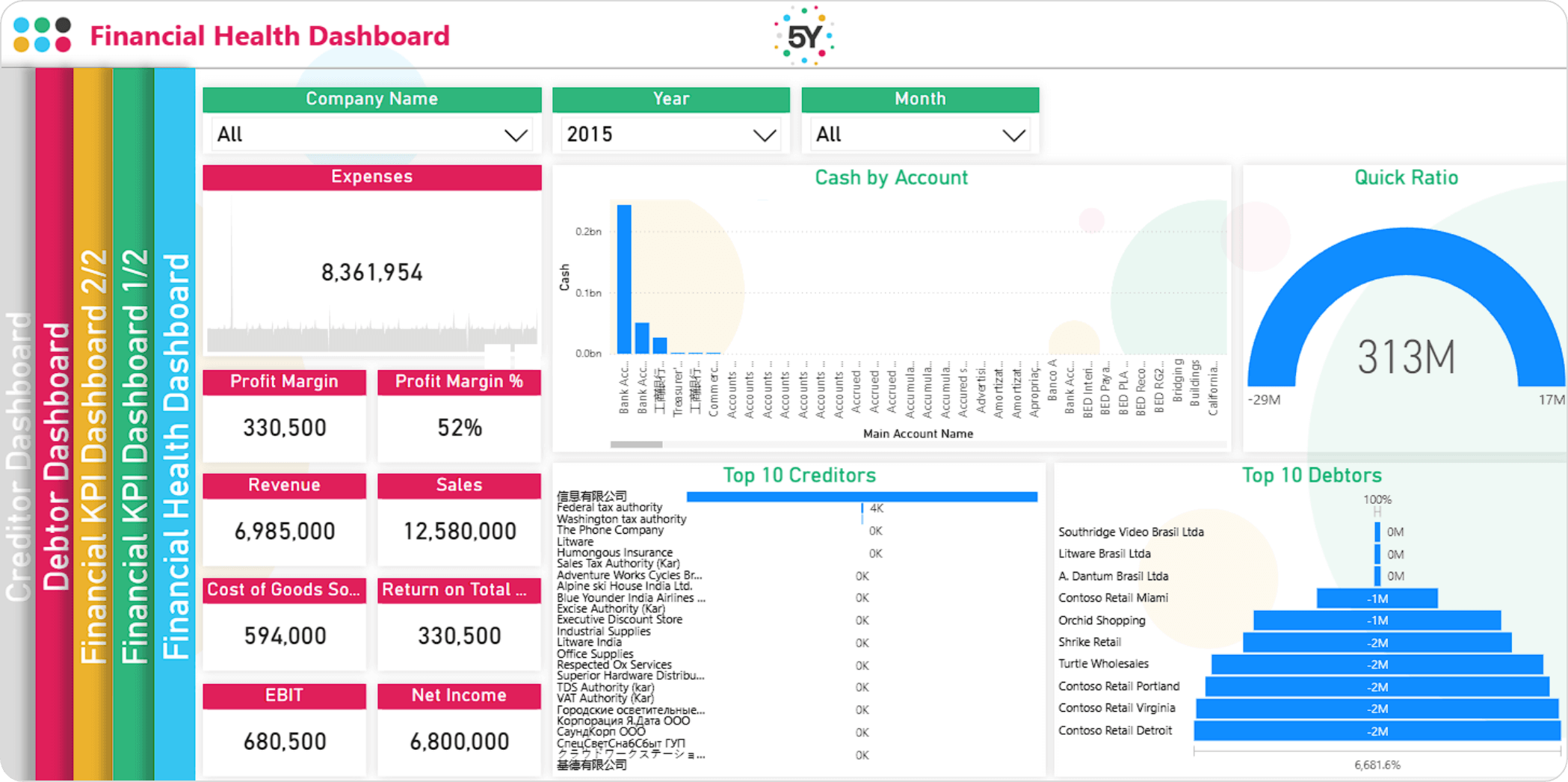
Task: Select Industrial Supplies creditor
Action: [x=604, y=631]
